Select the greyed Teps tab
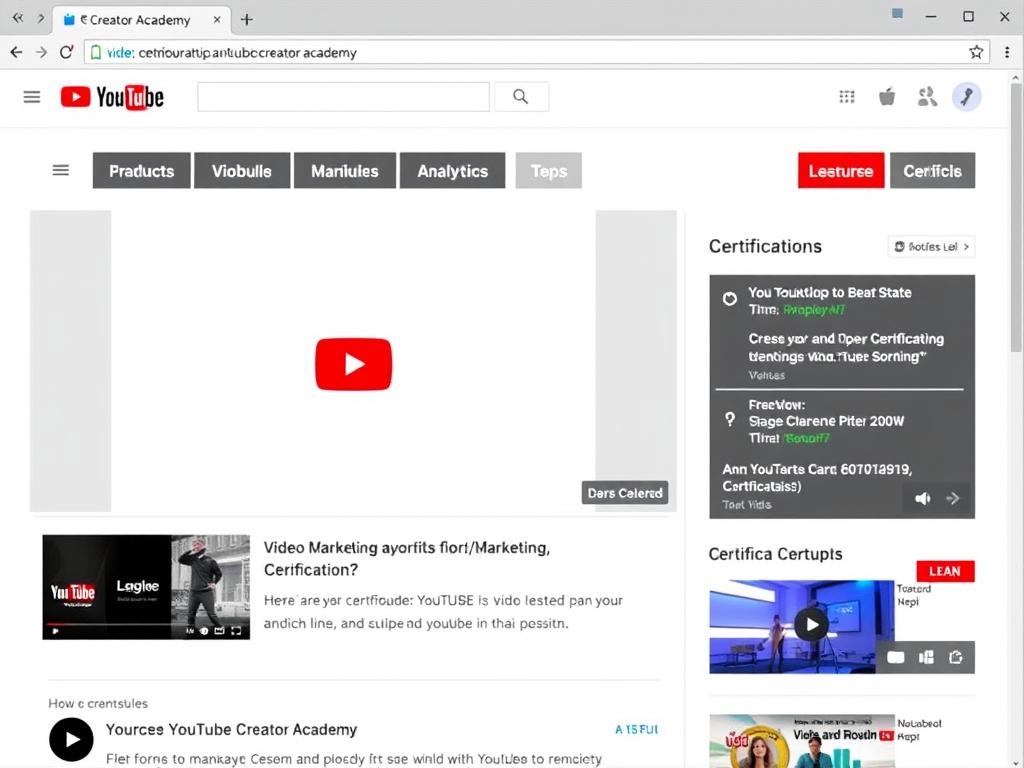The height and width of the screenshot is (768, 1024). [549, 170]
